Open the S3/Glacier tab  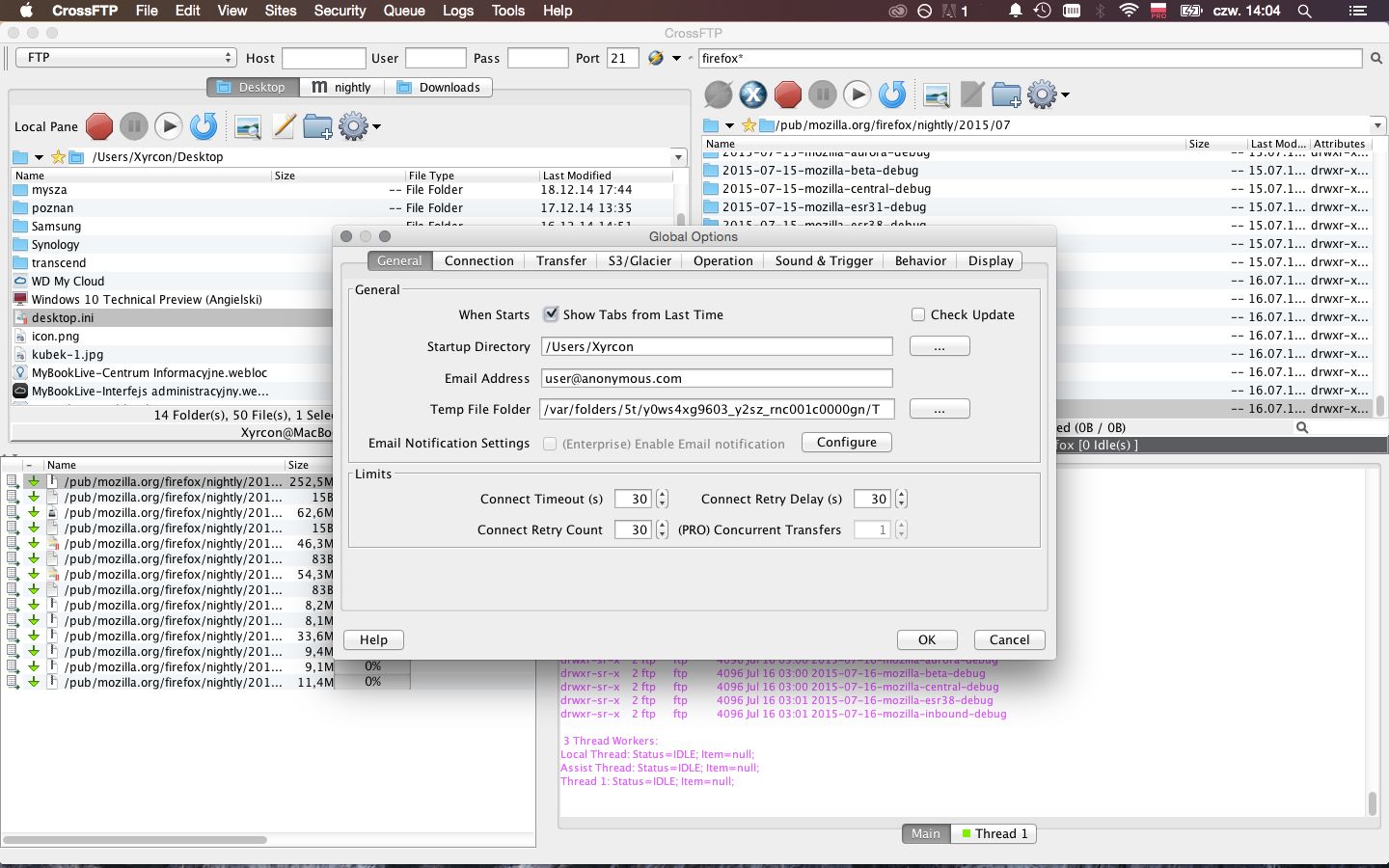tap(640, 260)
